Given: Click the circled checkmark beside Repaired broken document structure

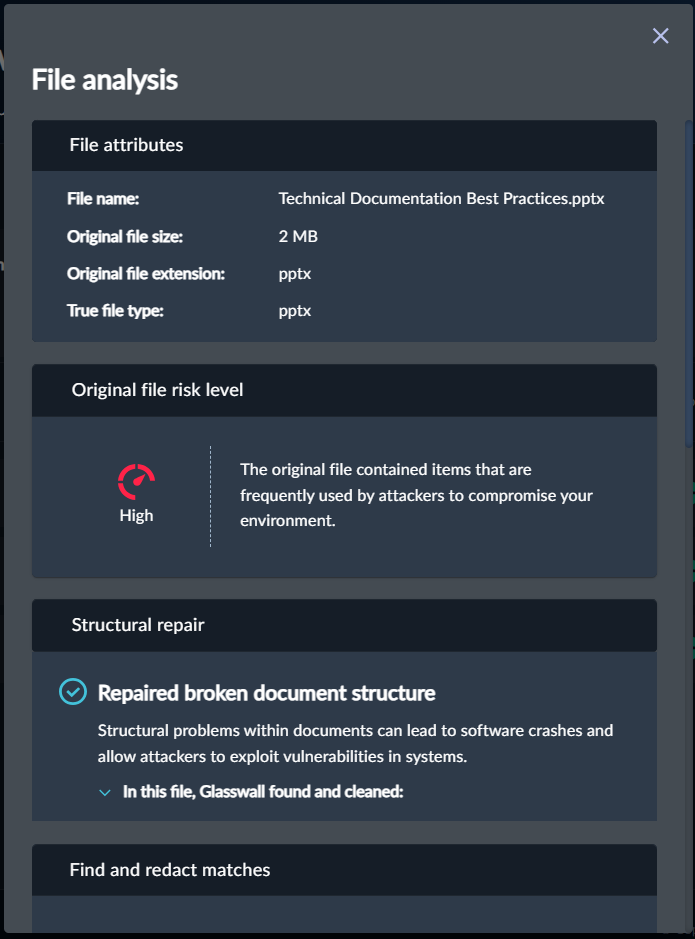Looking at the screenshot, I should [x=73, y=692].
